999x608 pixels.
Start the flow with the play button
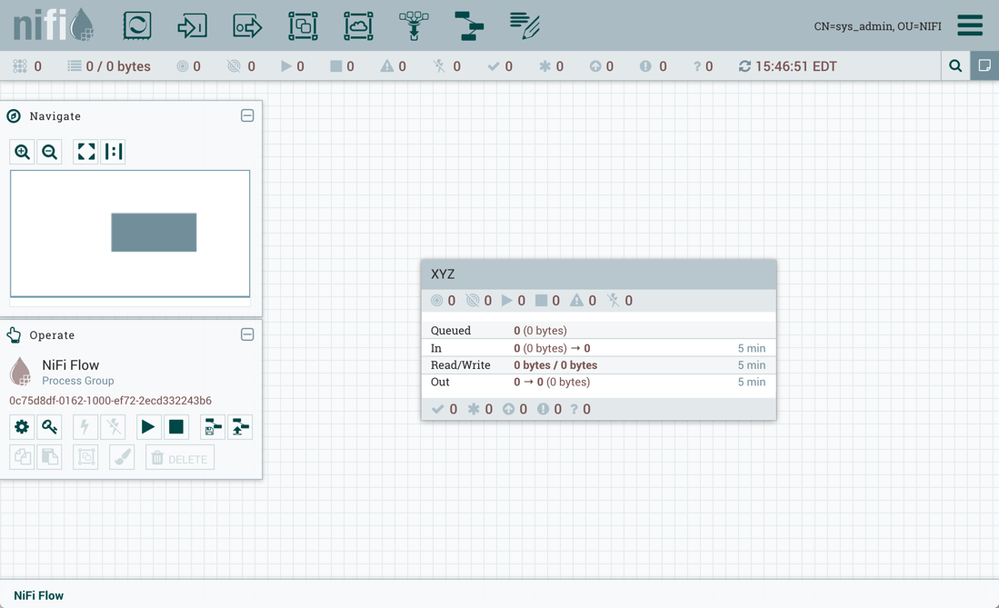[147, 427]
